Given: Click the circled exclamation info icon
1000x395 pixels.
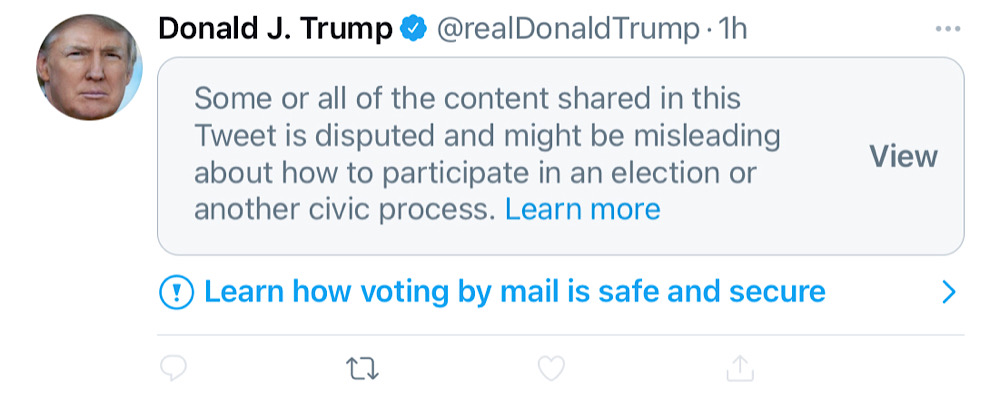Looking at the screenshot, I should (x=176, y=292).
